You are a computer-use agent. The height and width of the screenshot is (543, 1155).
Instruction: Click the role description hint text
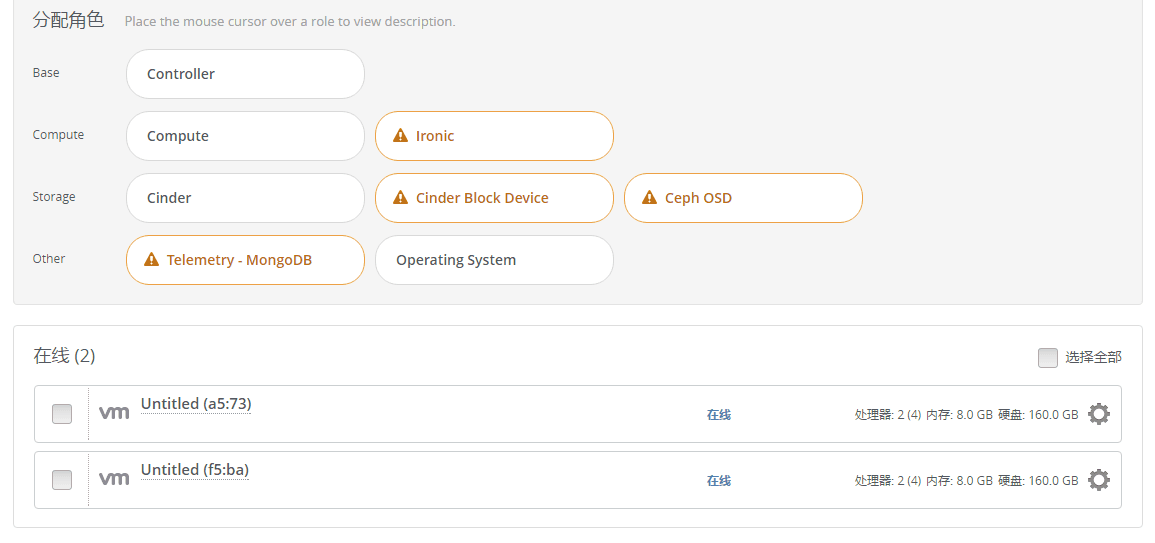pyautogui.click(x=290, y=22)
